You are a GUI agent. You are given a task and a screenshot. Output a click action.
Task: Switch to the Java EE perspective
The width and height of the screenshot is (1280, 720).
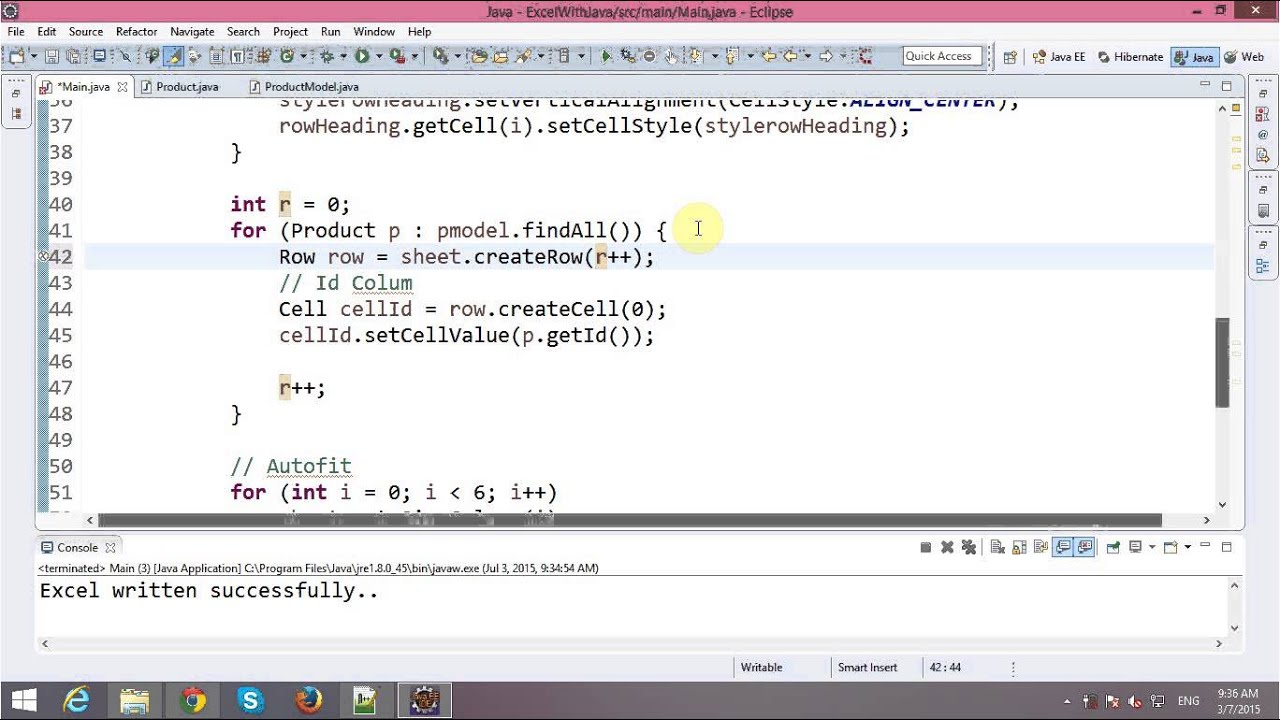coord(1059,57)
